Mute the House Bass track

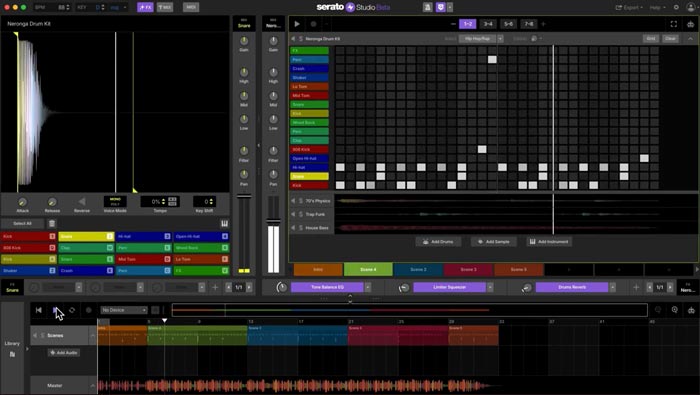(293, 228)
